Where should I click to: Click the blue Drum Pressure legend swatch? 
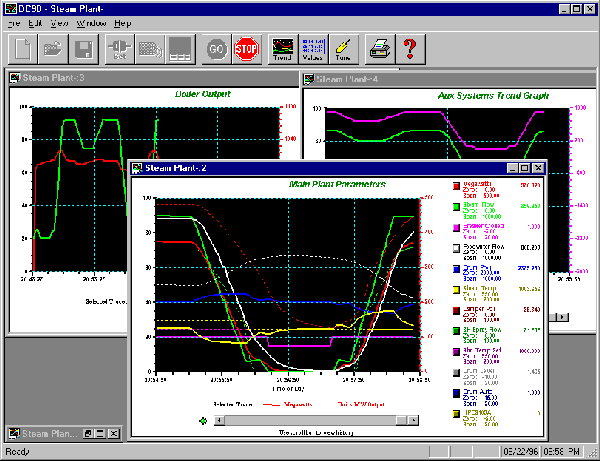[456, 270]
